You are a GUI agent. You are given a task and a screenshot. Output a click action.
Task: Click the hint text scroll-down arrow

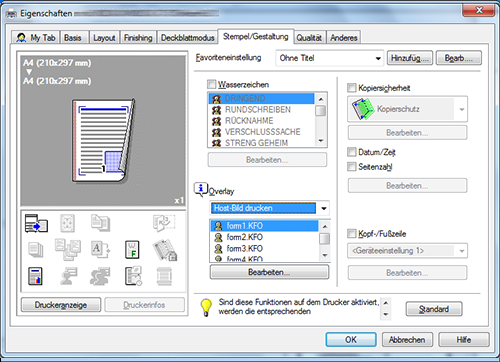386,314
